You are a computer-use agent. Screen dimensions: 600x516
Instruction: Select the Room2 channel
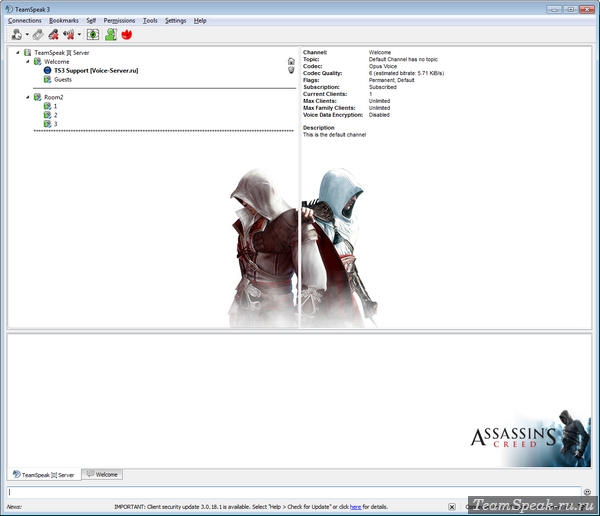(54, 97)
